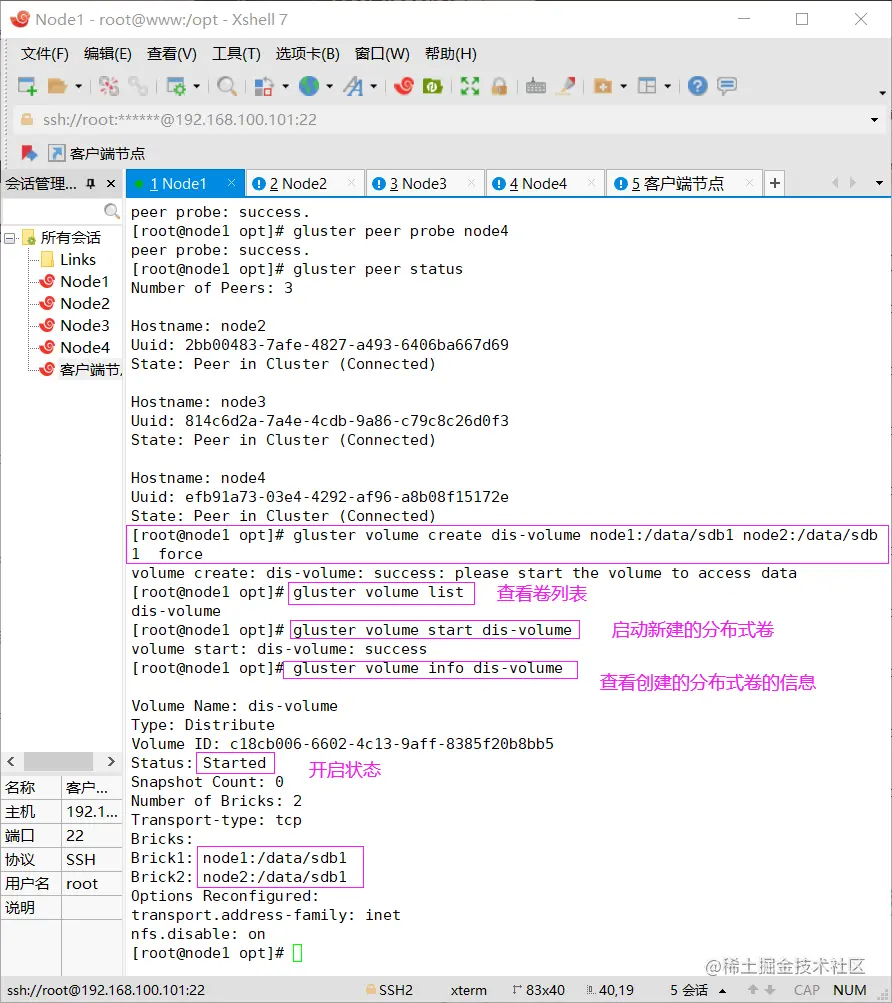This screenshot has width=892, height=1003.
Task: Switch to the 4 Node4 tab
Action: click(x=545, y=184)
